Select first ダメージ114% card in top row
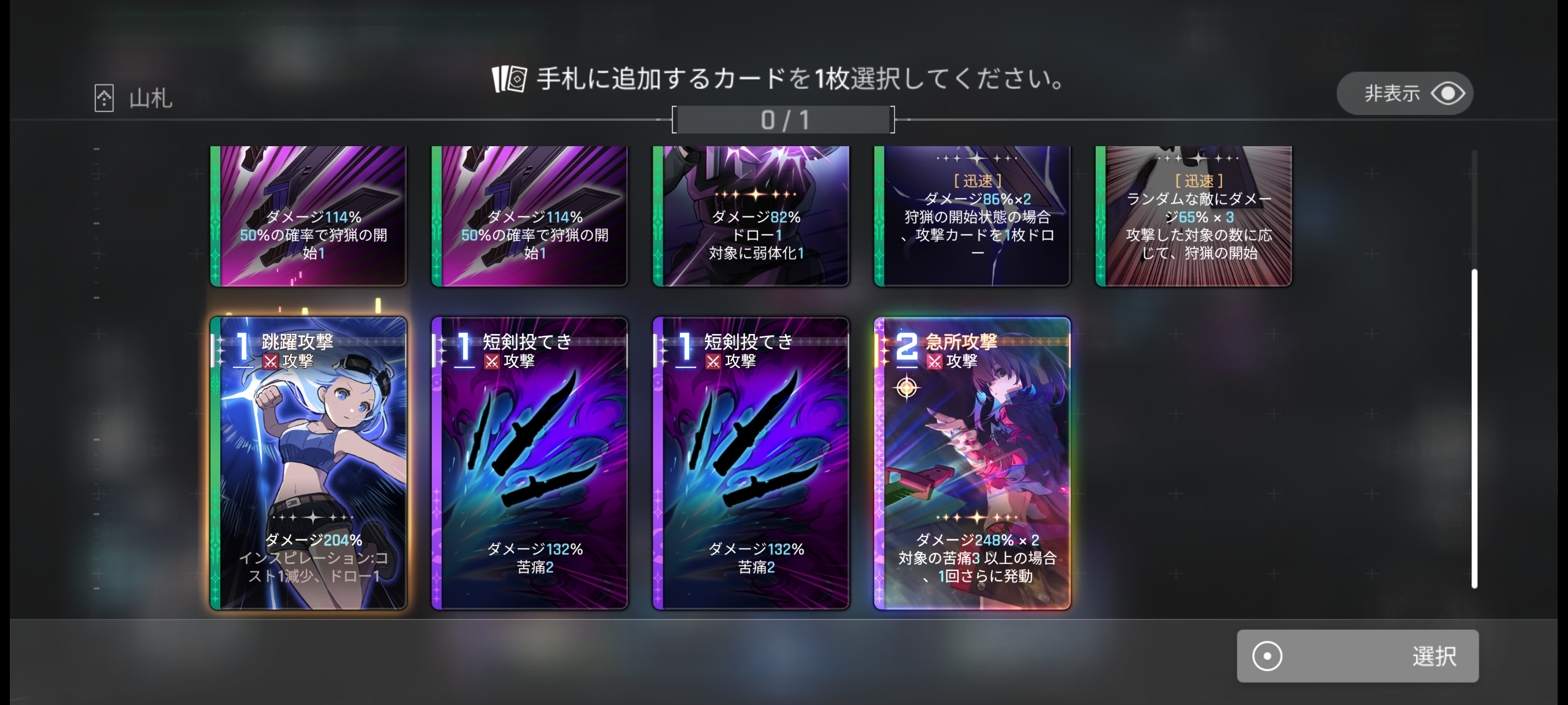The image size is (1568, 705). tap(309, 216)
